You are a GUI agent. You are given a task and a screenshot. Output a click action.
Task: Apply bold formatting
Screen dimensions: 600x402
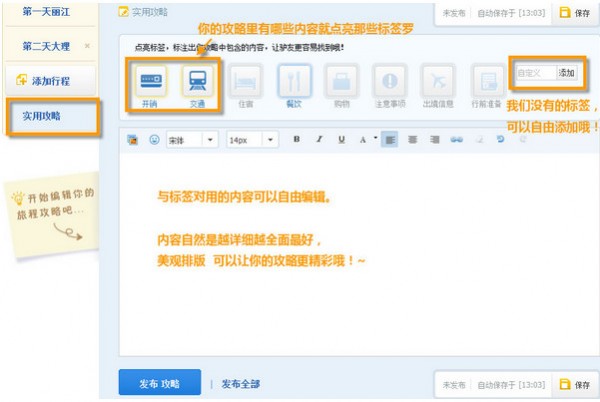click(x=297, y=139)
